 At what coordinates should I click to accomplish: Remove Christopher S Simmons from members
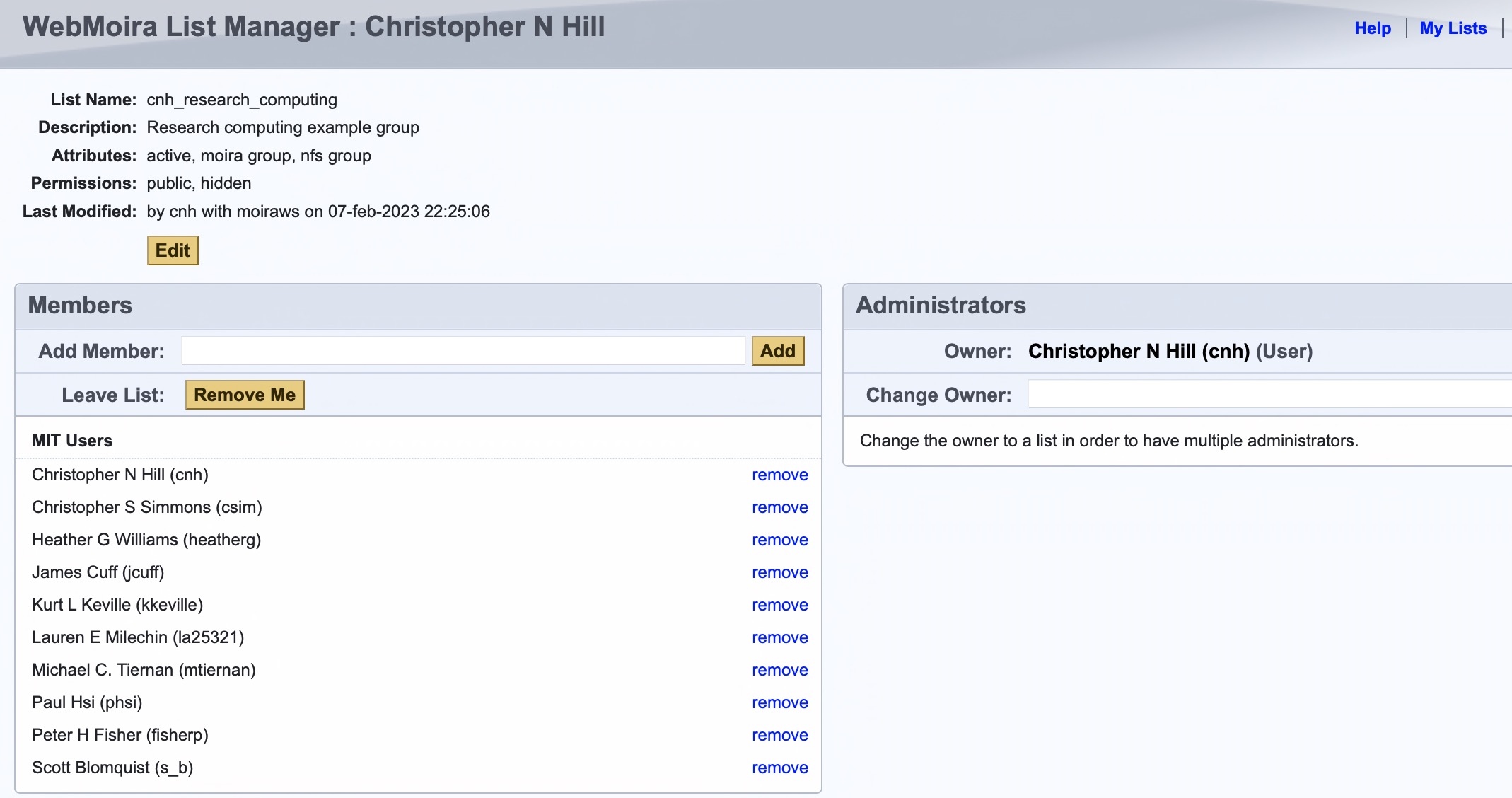pos(779,508)
